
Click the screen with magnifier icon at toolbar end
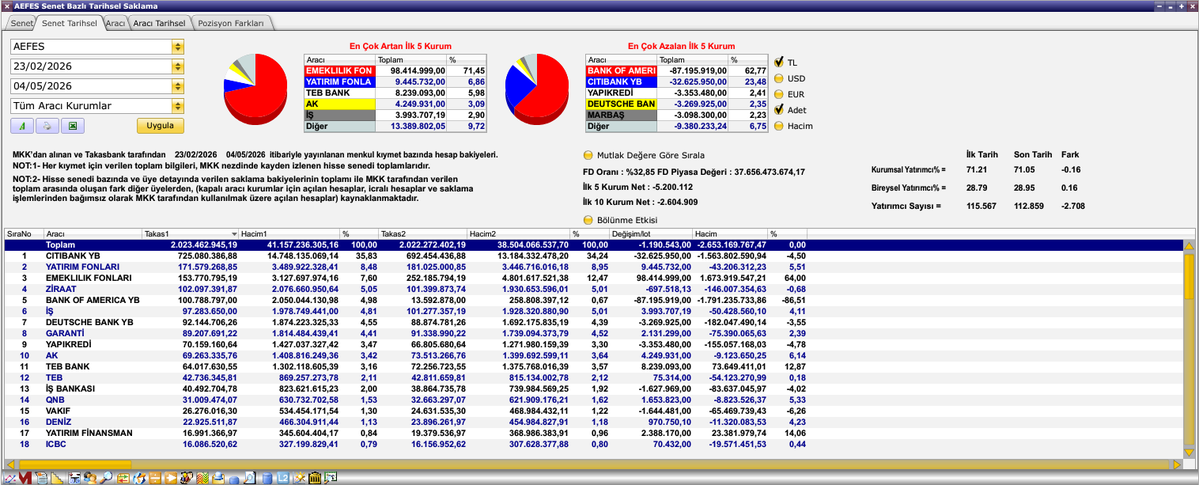coord(330,478)
